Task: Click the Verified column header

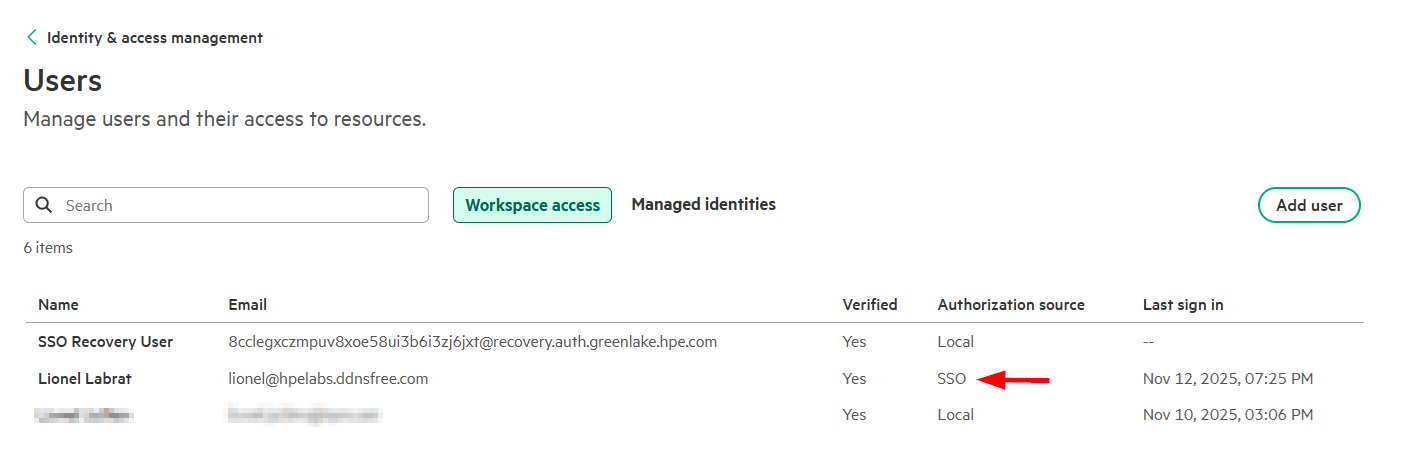Action: coord(869,304)
